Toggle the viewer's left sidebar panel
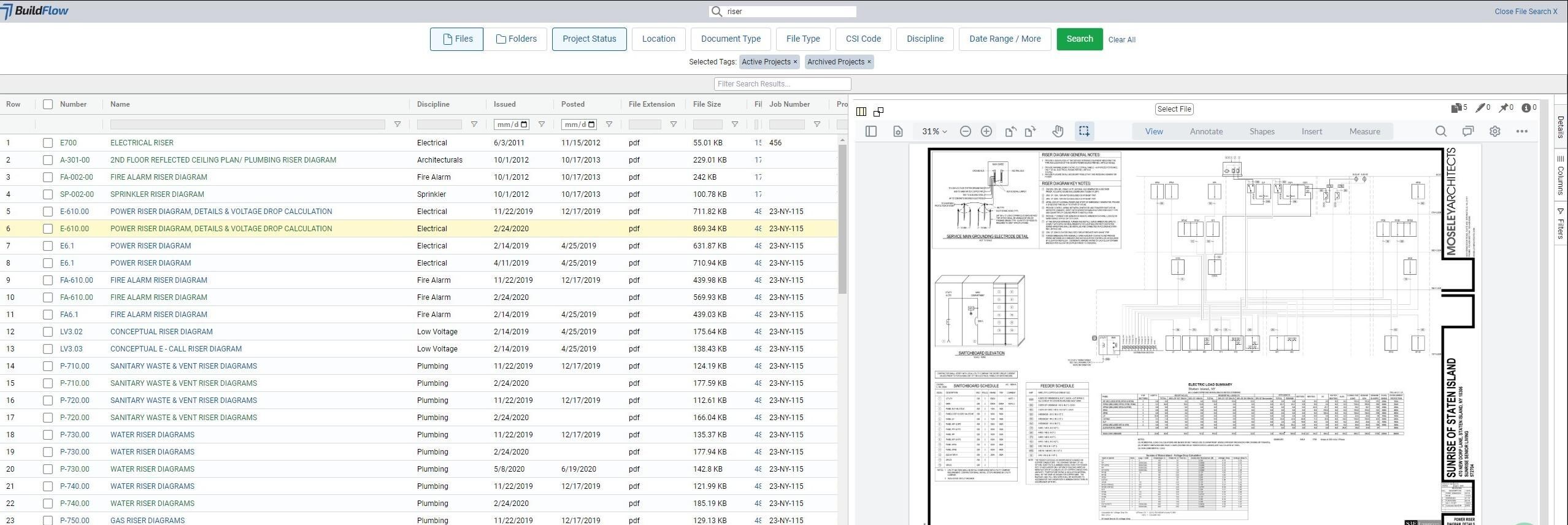This screenshot has height=525, width=1568. point(871,131)
